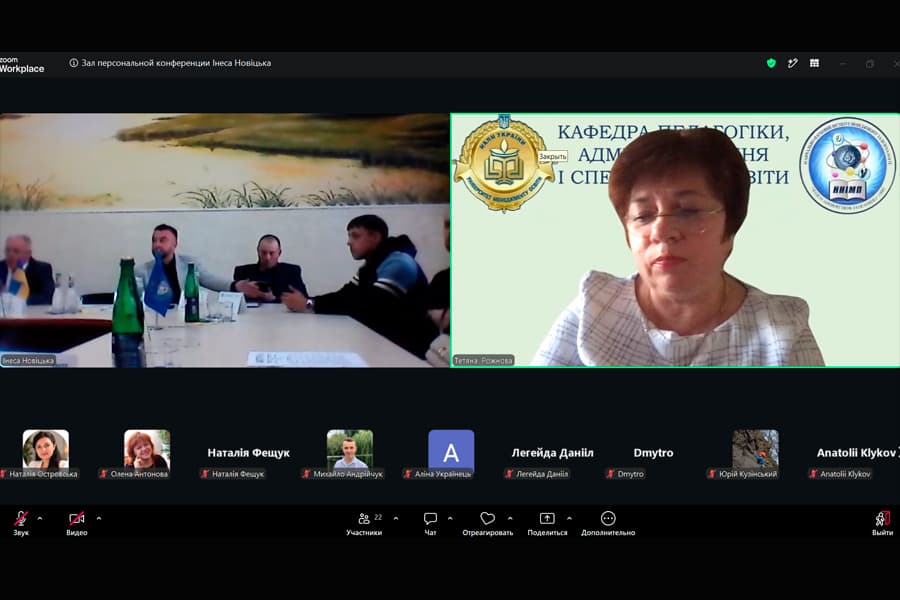Image resolution: width=900 pixels, height=600 pixels.
Task: Start screen sharing with Поделиться
Action: point(547,523)
